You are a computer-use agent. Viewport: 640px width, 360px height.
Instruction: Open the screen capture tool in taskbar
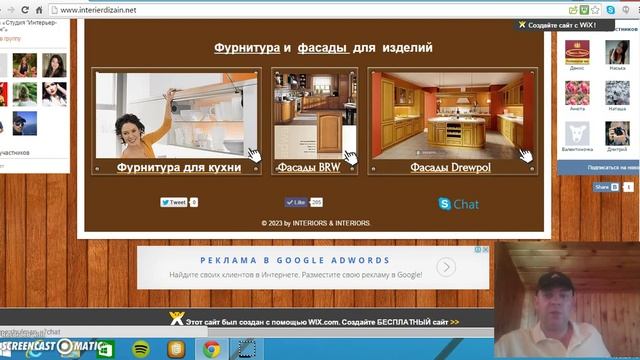point(247,349)
